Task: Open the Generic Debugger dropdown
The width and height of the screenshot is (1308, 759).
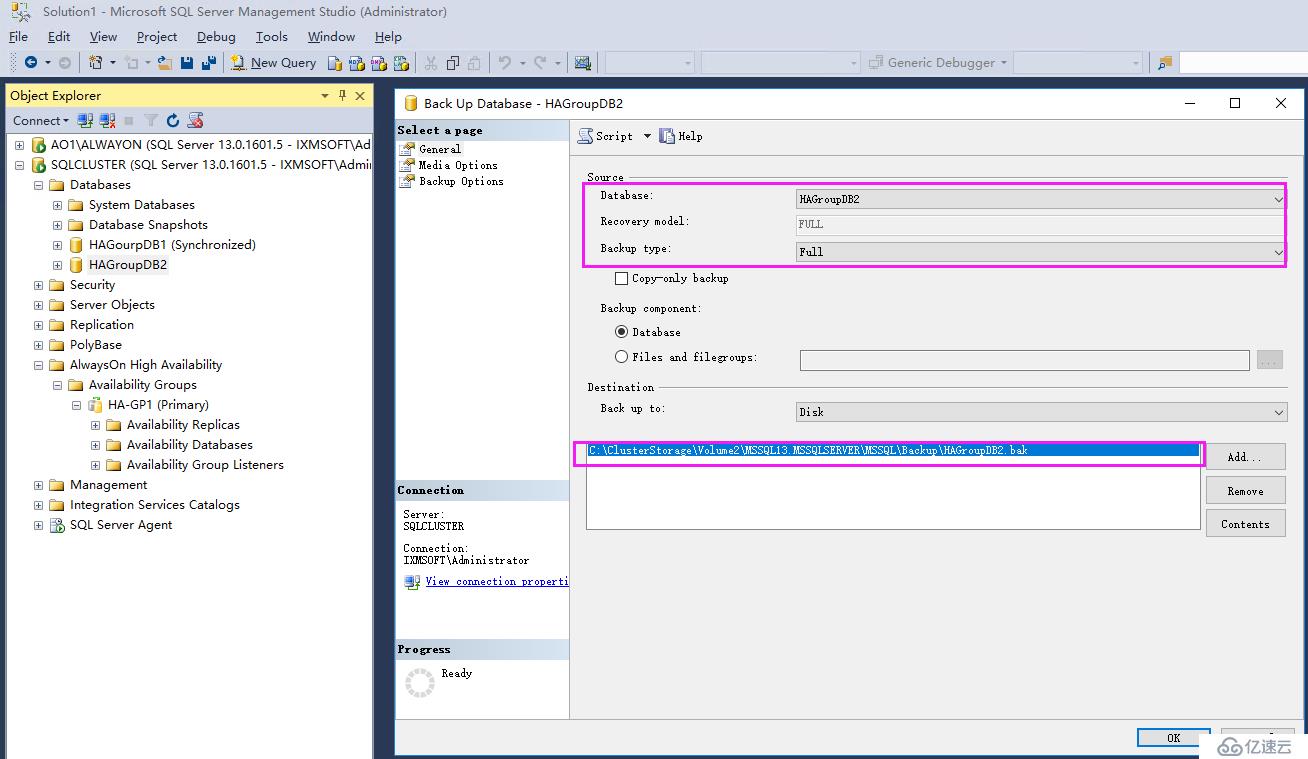Action: pyautogui.click(x=939, y=62)
